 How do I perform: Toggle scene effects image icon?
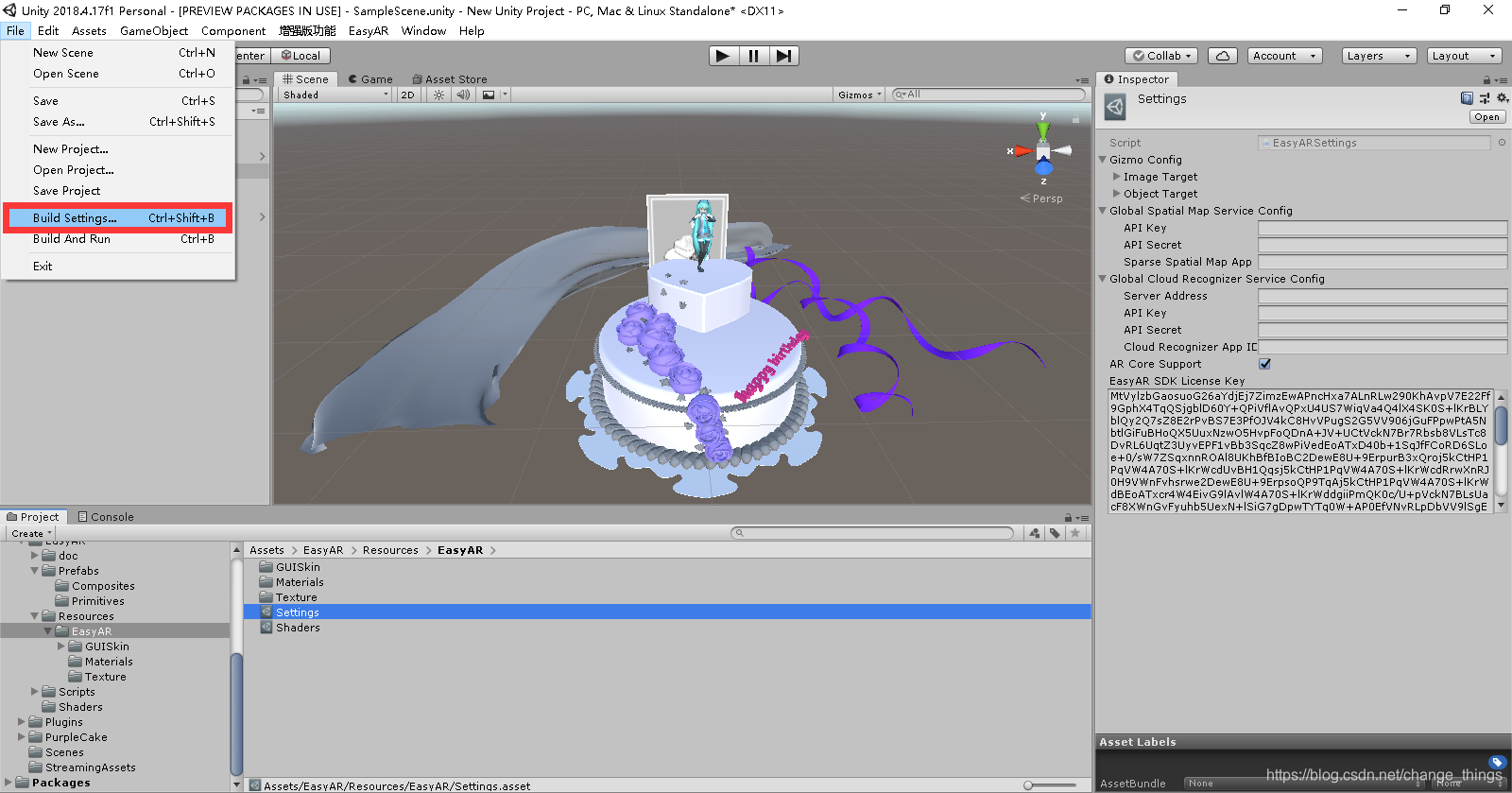(x=489, y=95)
